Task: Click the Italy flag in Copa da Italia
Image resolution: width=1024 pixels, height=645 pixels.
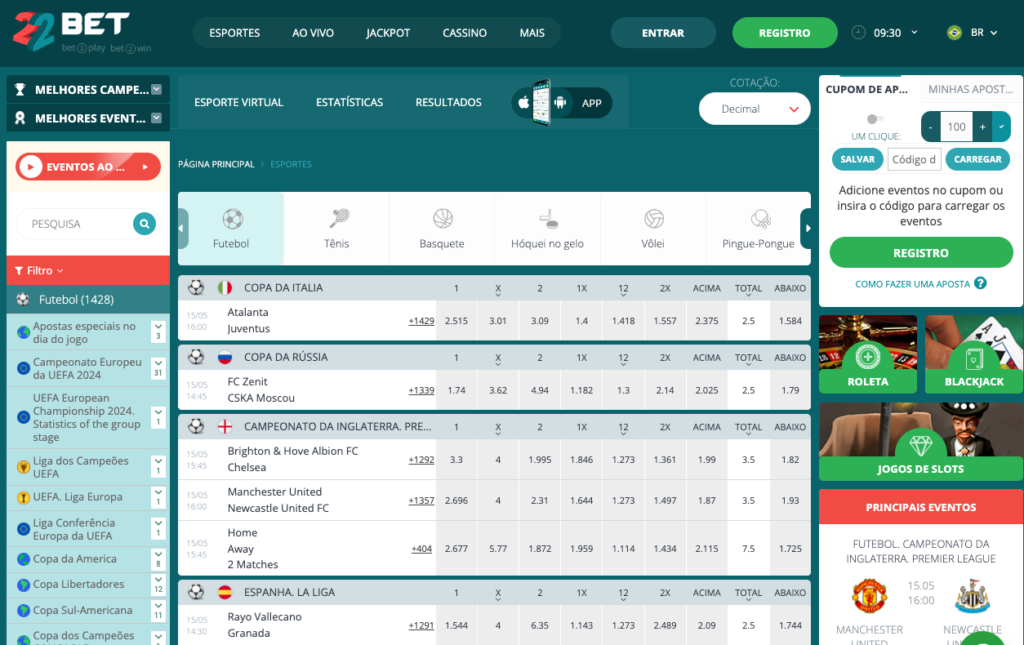Action: point(225,287)
